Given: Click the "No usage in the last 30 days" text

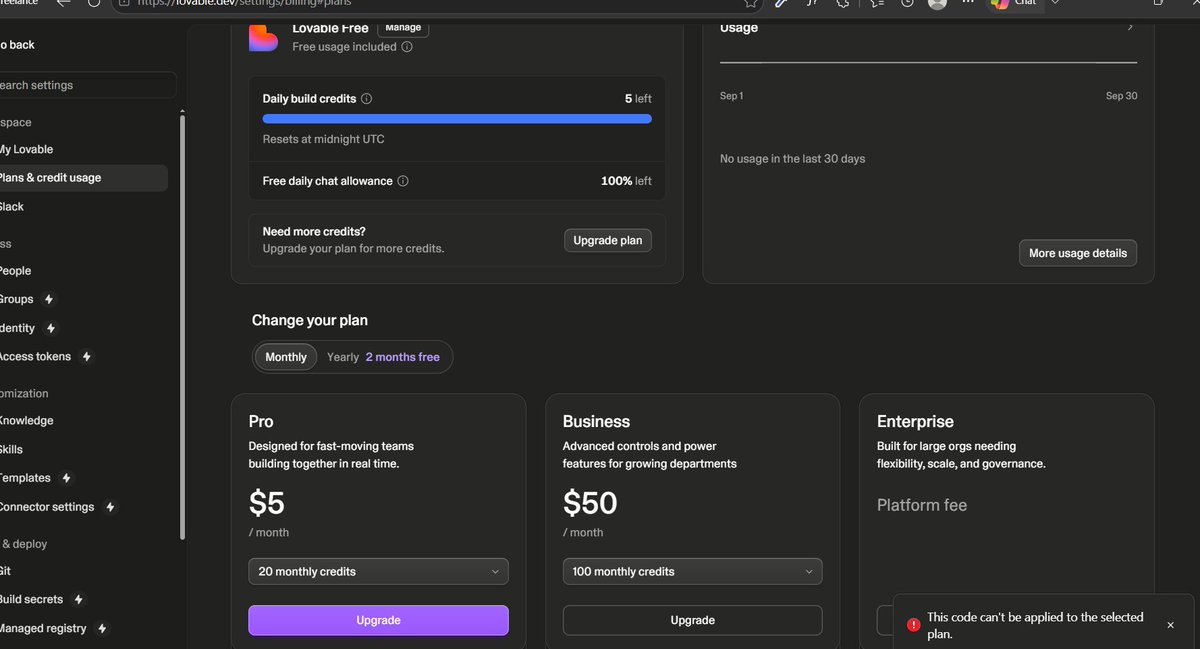Looking at the screenshot, I should 793,159.
